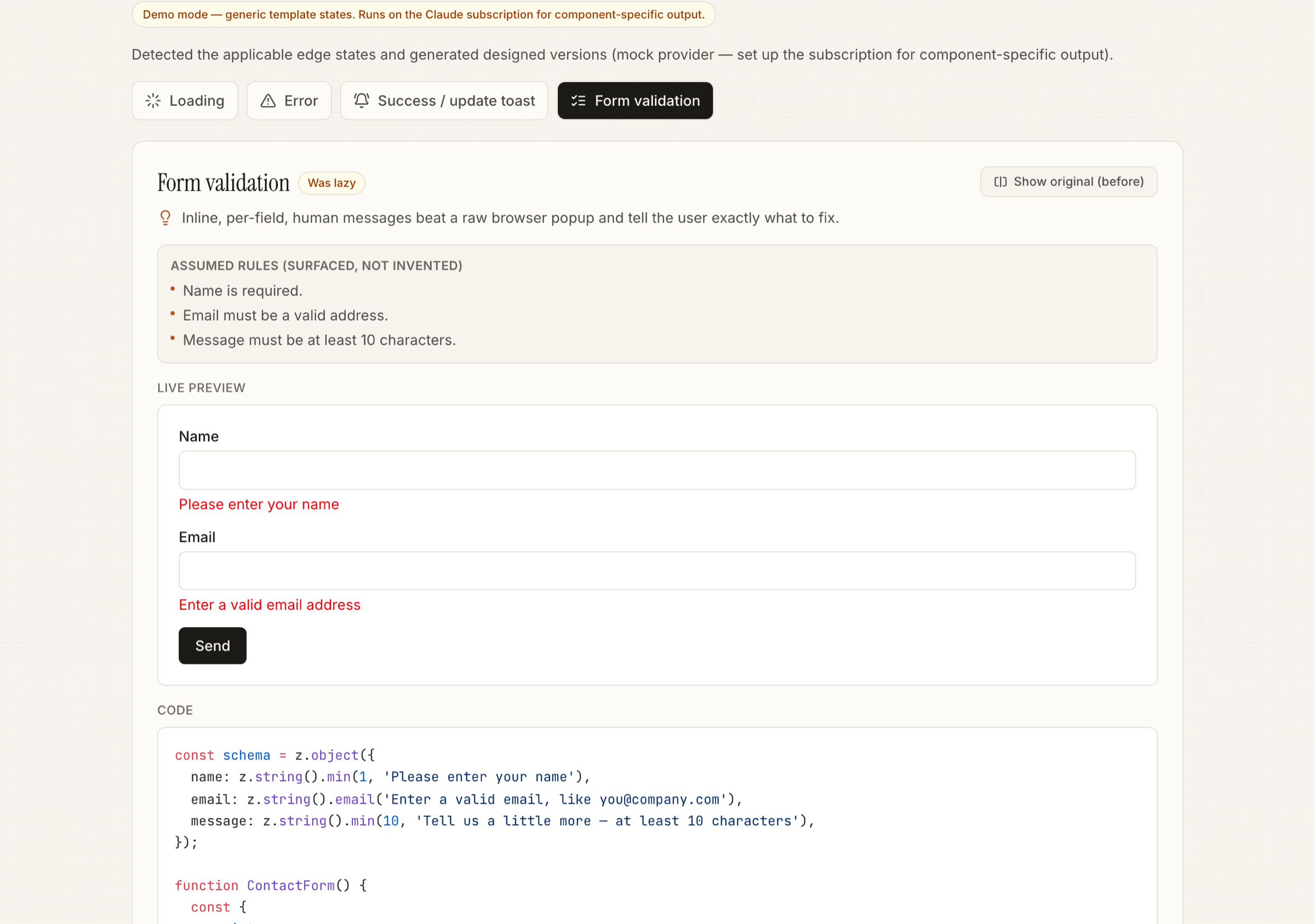Switch to the Loading tab
Screen dimensions: 1315x924
185,101
